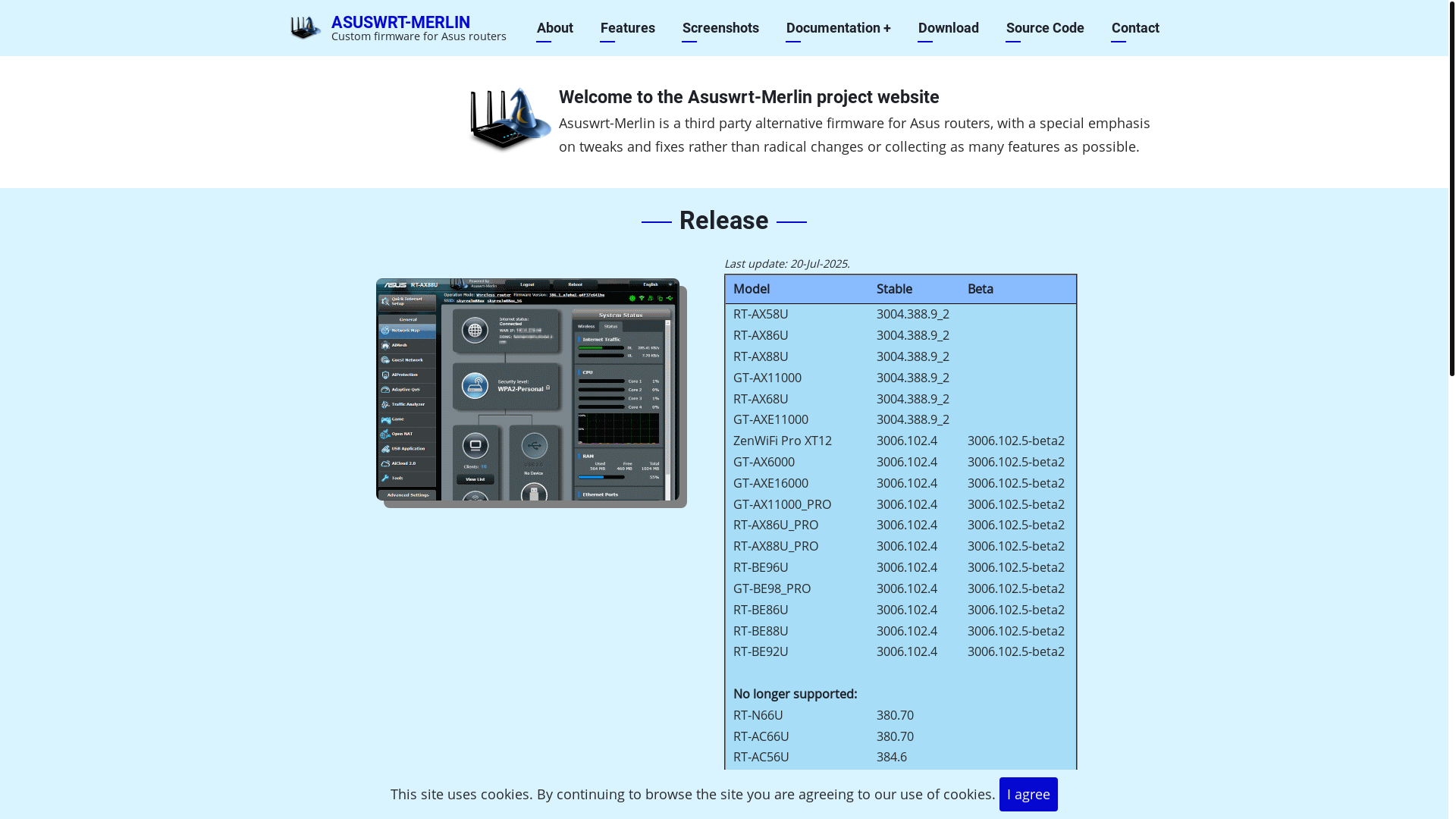Click the ZenWiFi Pro XT12 model name
This screenshot has width=1456, height=819.
coord(783,441)
